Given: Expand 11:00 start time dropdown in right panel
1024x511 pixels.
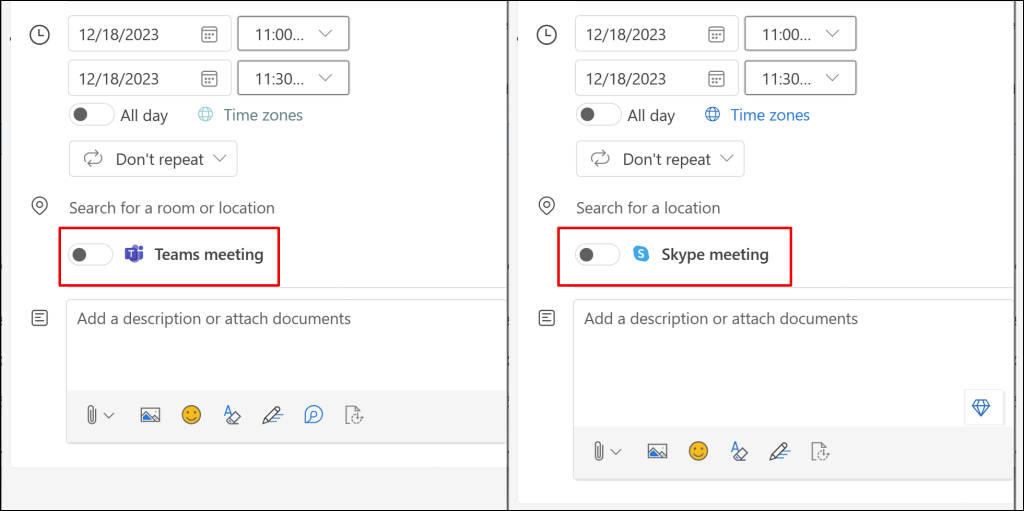Looking at the screenshot, I should 800,33.
